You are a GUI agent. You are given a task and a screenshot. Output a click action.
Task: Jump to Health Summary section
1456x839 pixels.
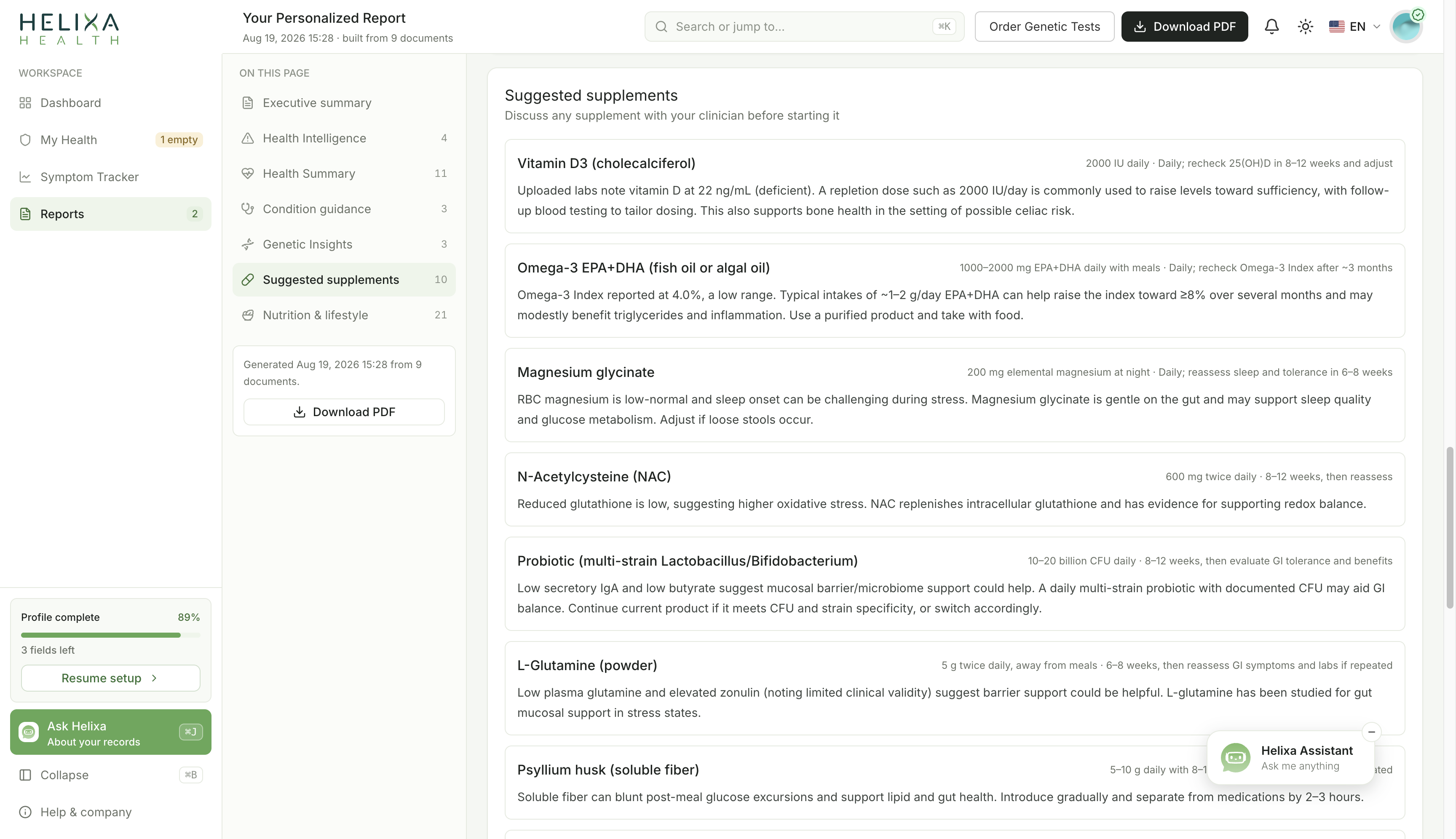point(344,174)
